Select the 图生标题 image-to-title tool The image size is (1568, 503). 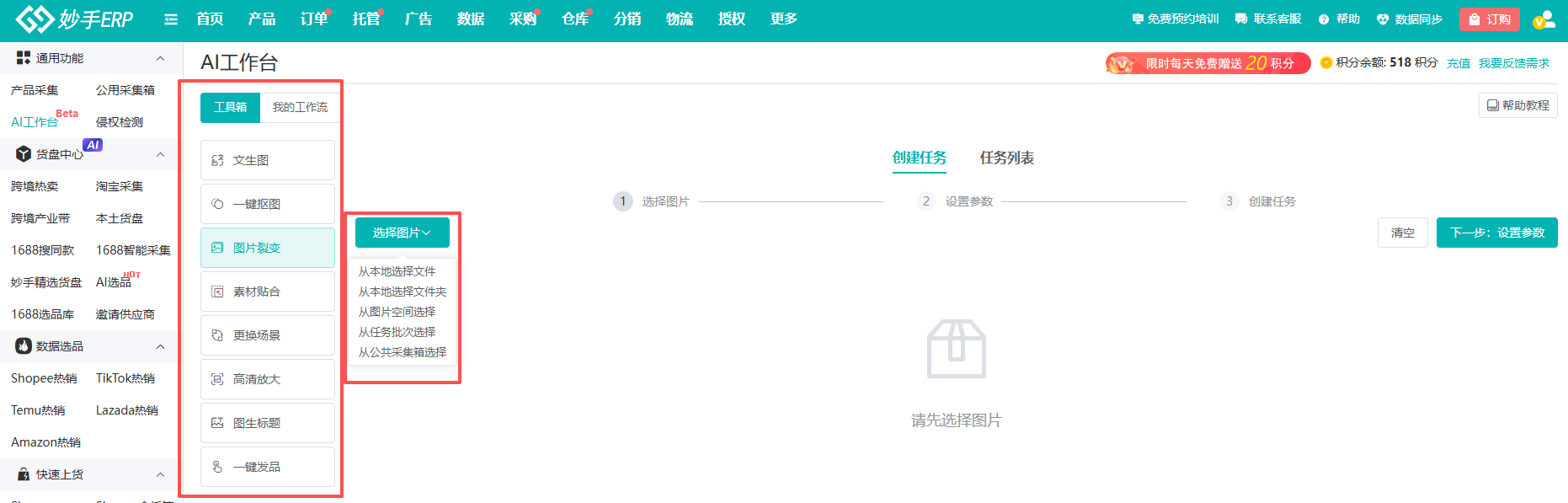click(267, 423)
